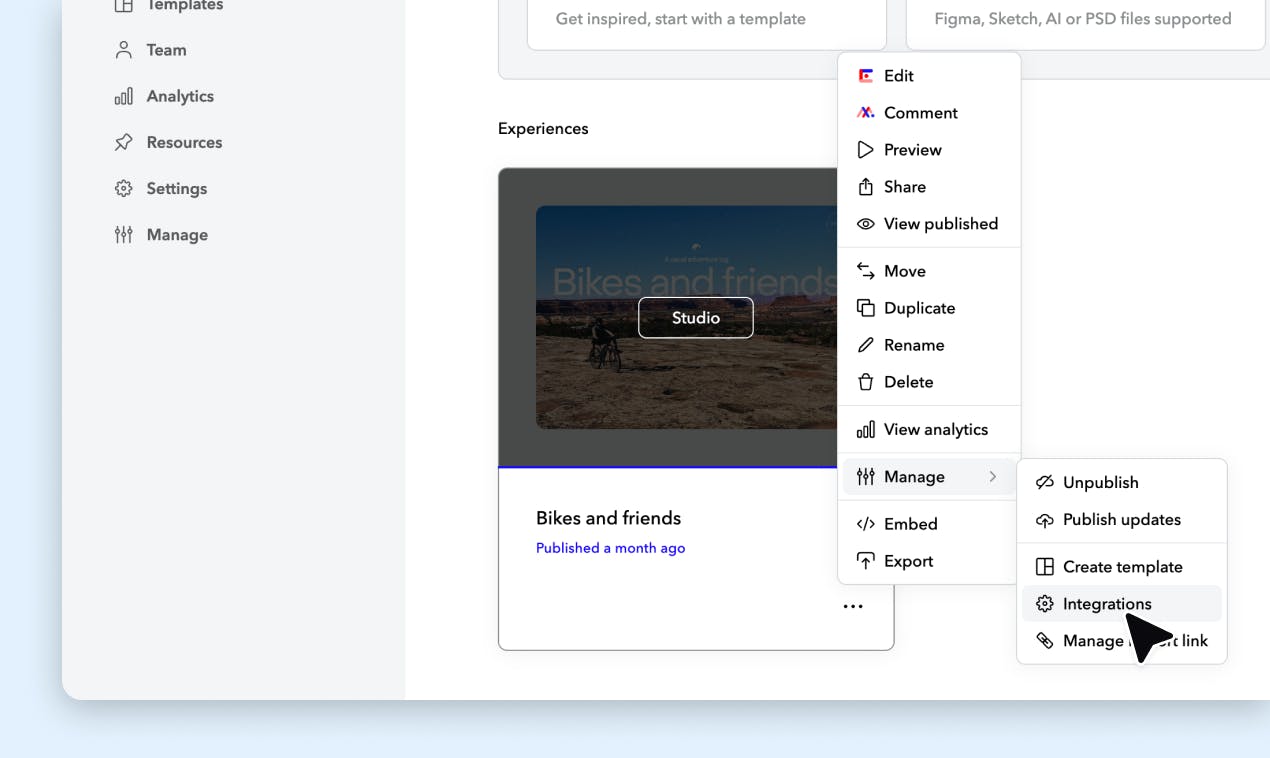Viewport: 1270px width, 758px height.
Task: Choose Delete from the menu
Action: (x=929, y=382)
